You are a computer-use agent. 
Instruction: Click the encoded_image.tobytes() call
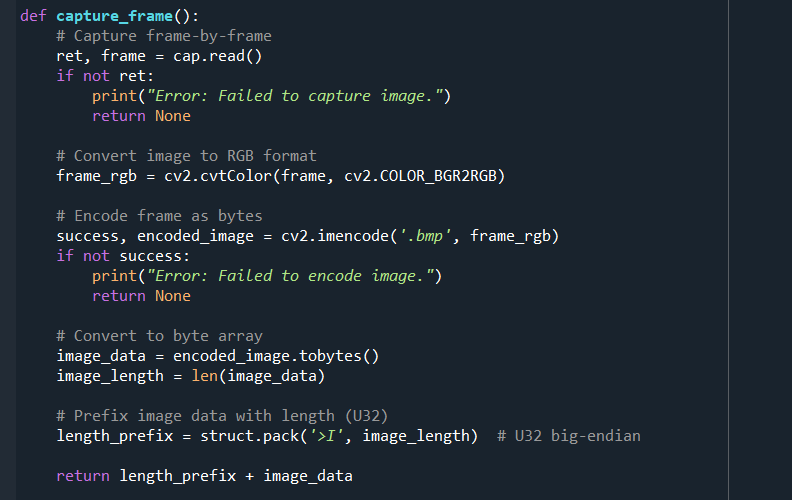coord(276,356)
